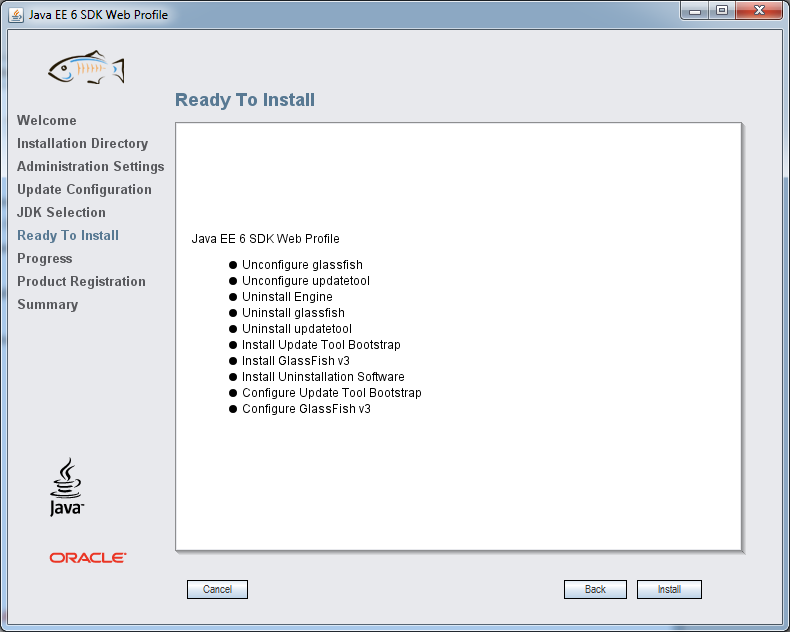Click the Oracle logo
The height and width of the screenshot is (632, 790).
pos(88,557)
